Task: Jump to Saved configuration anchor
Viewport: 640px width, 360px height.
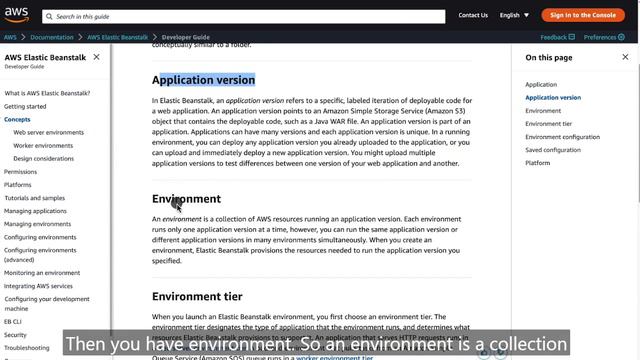Action: (x=553, y=150)
